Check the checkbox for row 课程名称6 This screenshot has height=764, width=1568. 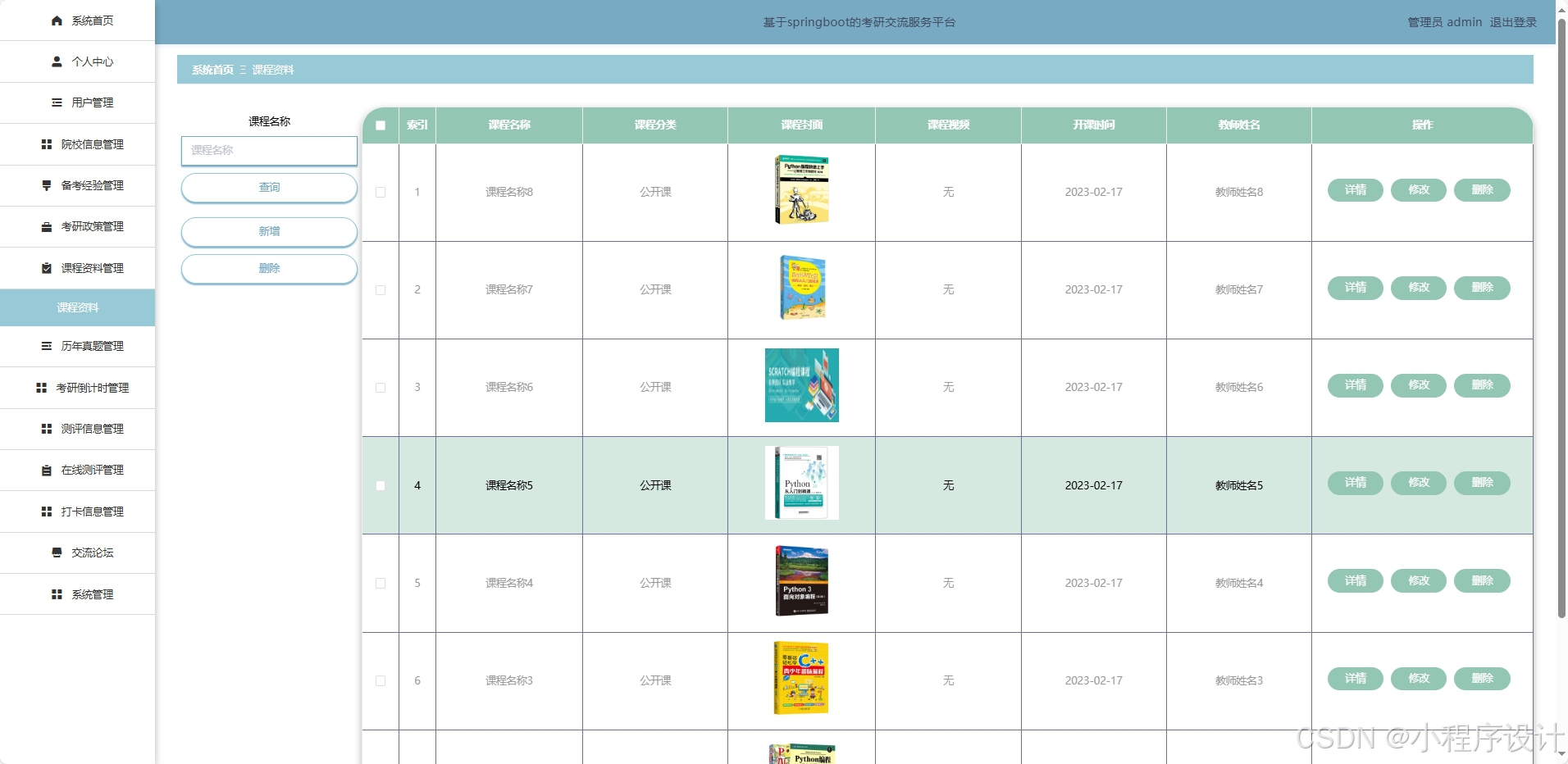(381, 388)
